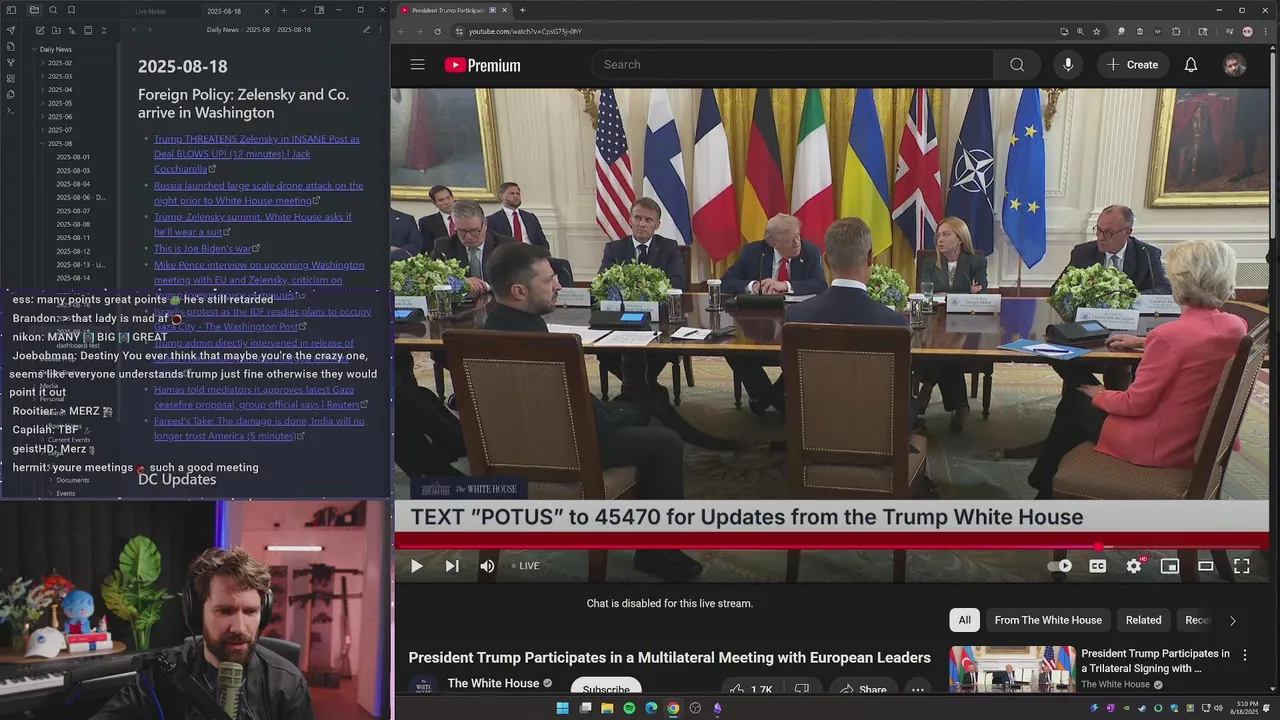
Task: Like the video showing 1.7K
Action: [x=751, y=690]
